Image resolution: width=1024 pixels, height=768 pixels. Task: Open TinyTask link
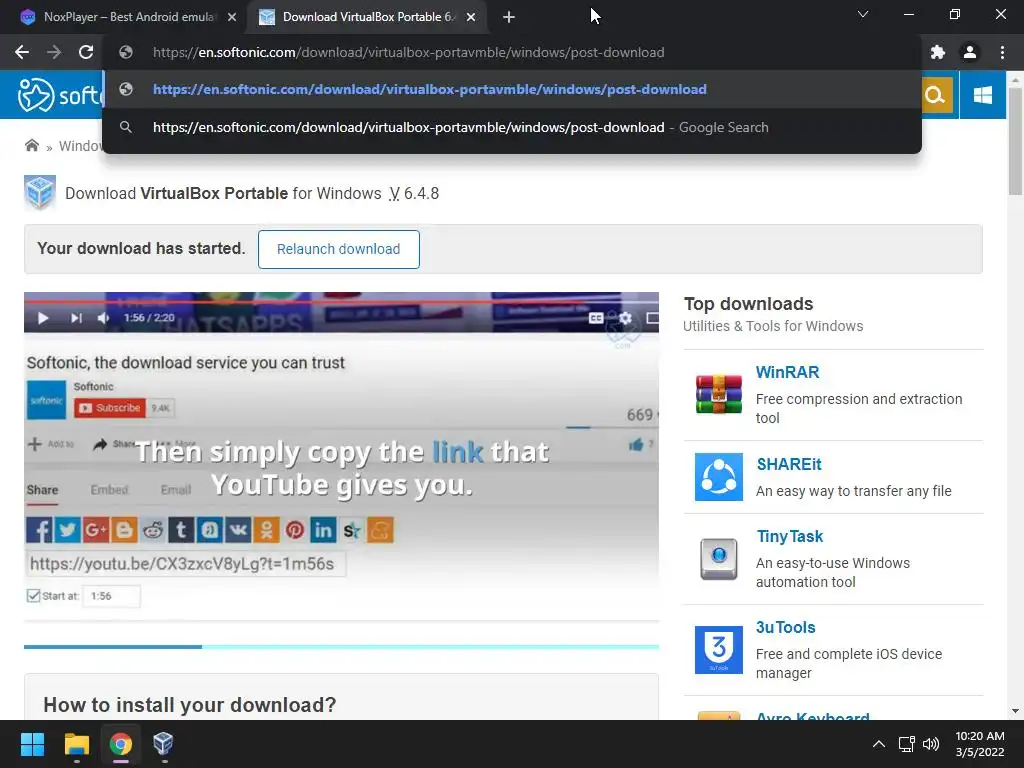[x=790, y=537]
